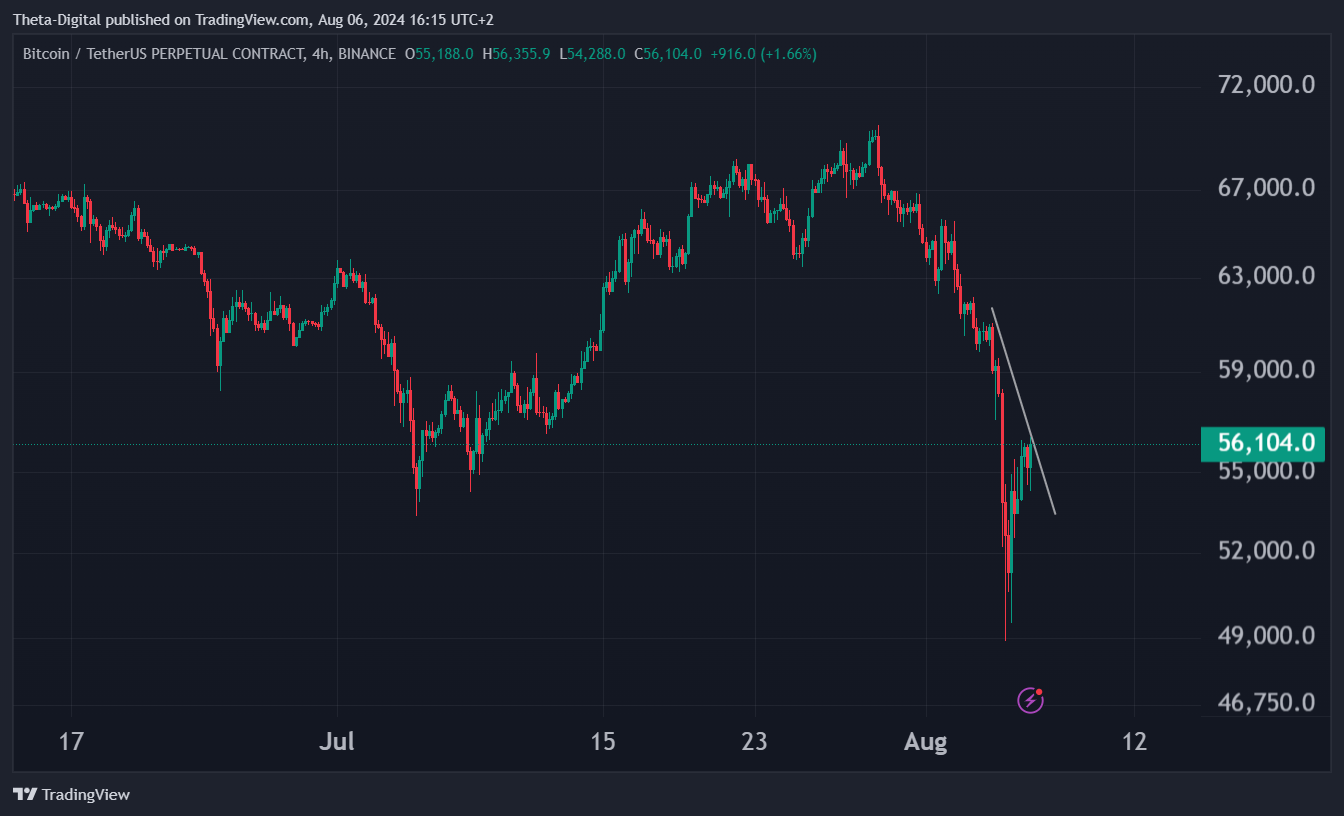This screenshot has width=1344, height=816.
Task: Click the 67,000.0 price axis label
Action: [x=1266, y=188]
